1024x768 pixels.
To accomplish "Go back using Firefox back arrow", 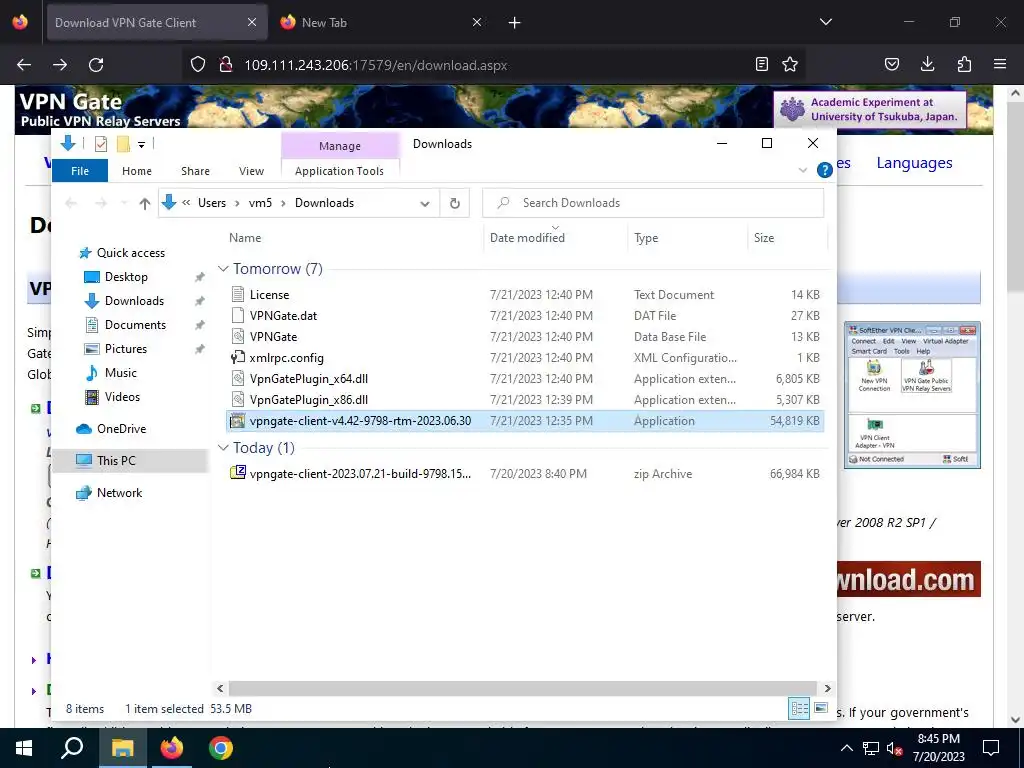I will (x=24, y=65).
